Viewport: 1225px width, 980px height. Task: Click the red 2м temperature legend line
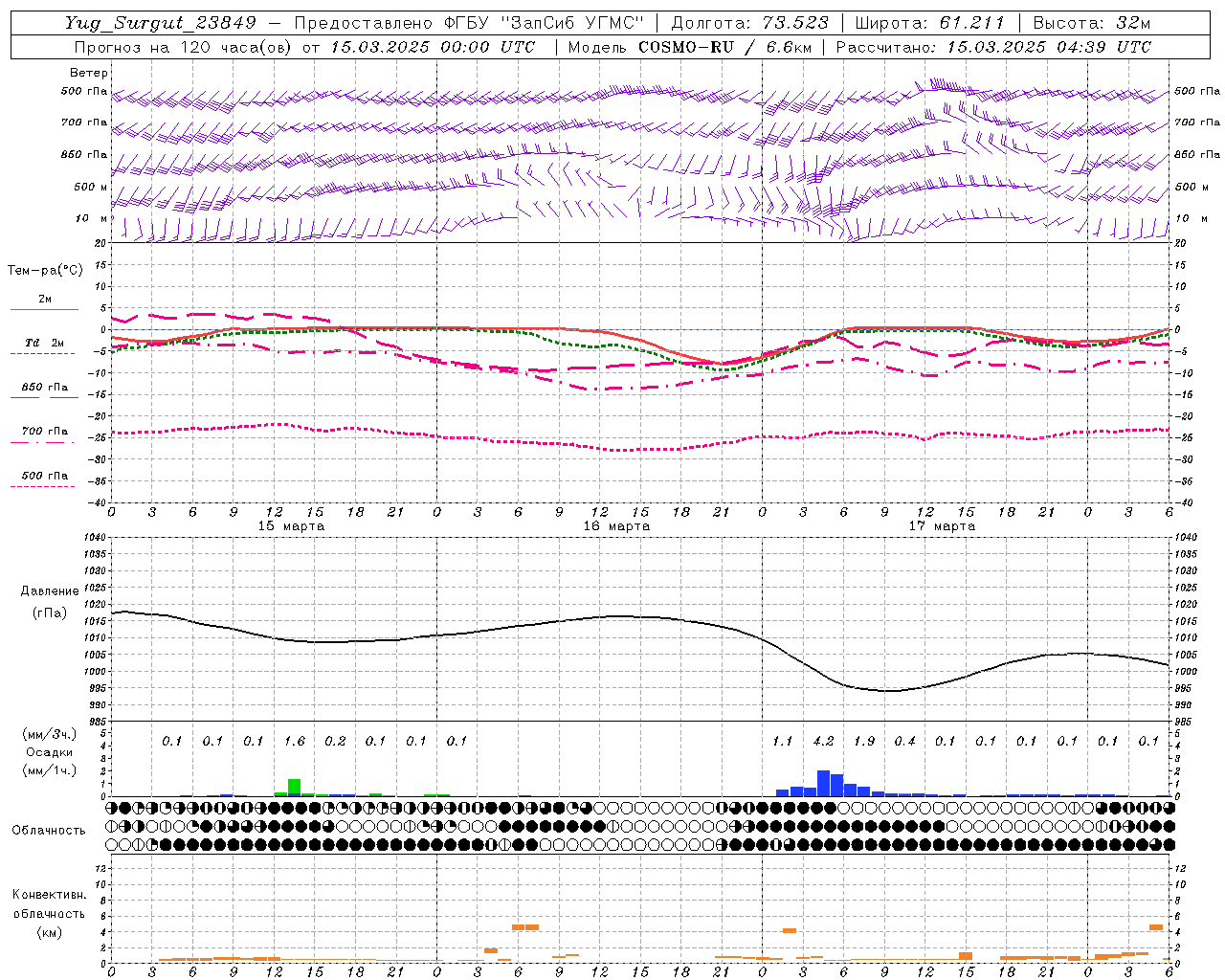point(44,309)
